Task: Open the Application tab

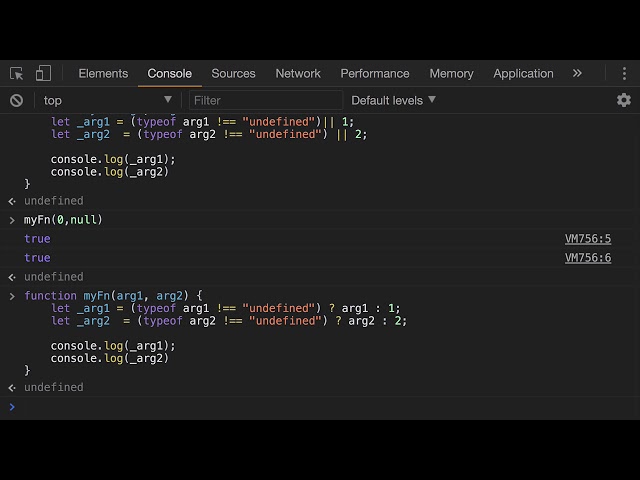Action: pos(523,73)
